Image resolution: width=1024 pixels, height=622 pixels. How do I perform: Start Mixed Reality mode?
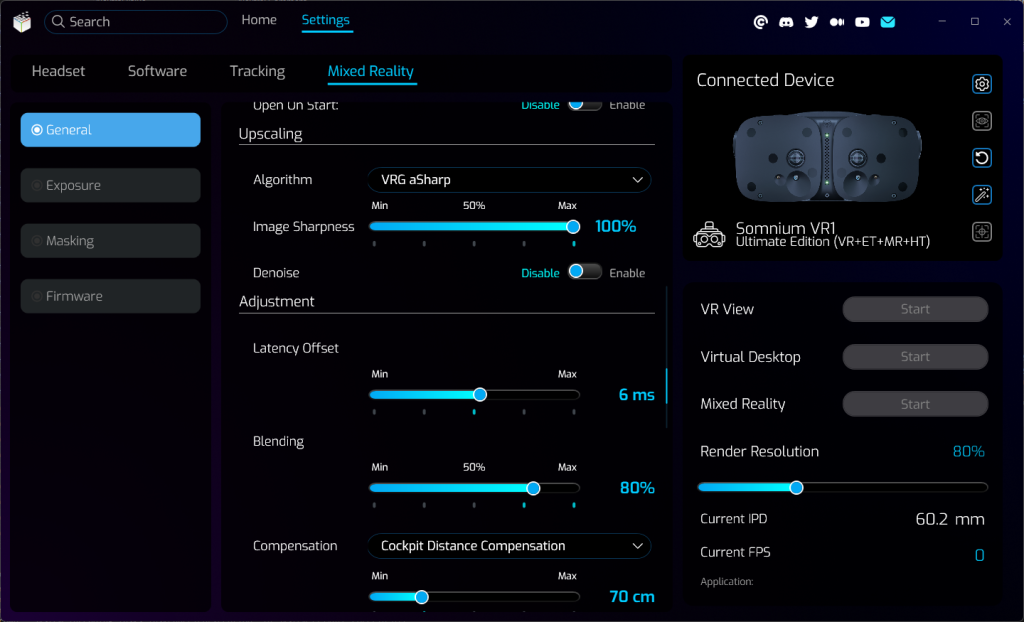tap(915, 404)
